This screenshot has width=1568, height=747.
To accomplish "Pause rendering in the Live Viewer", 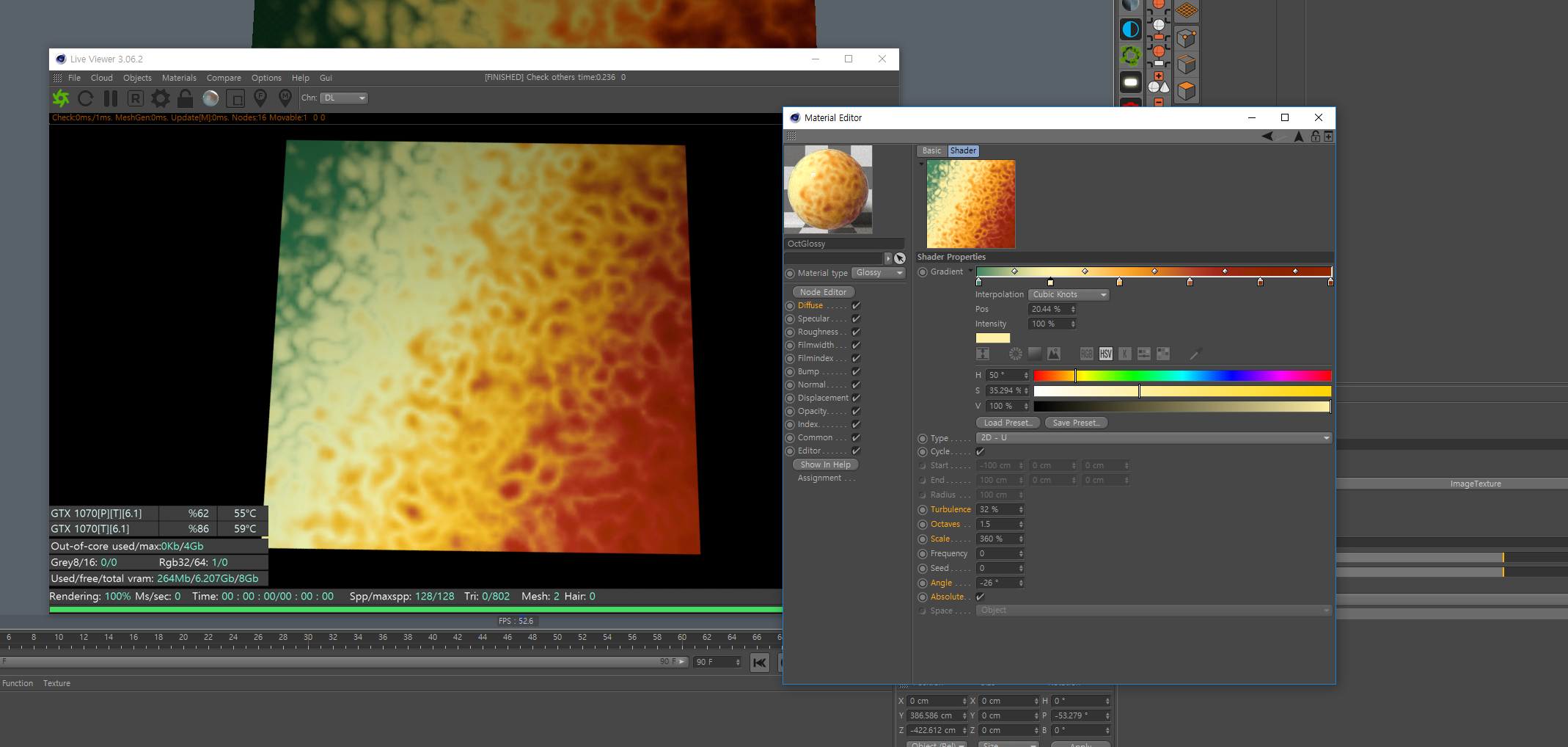I will tap(111, 98).
